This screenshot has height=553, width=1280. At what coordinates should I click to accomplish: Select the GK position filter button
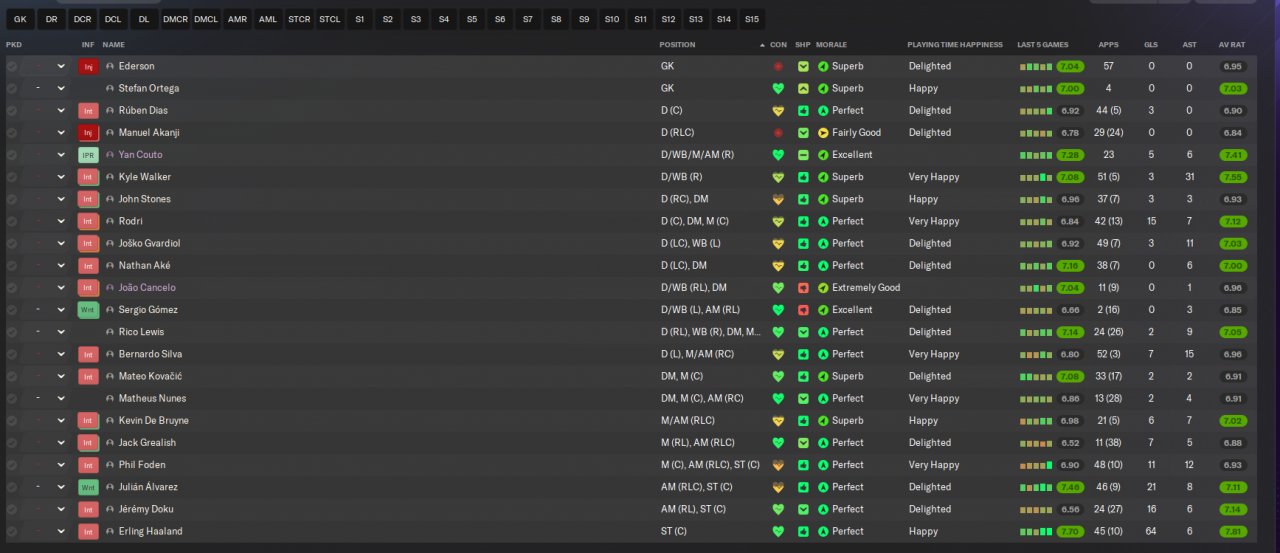[20, 19]
